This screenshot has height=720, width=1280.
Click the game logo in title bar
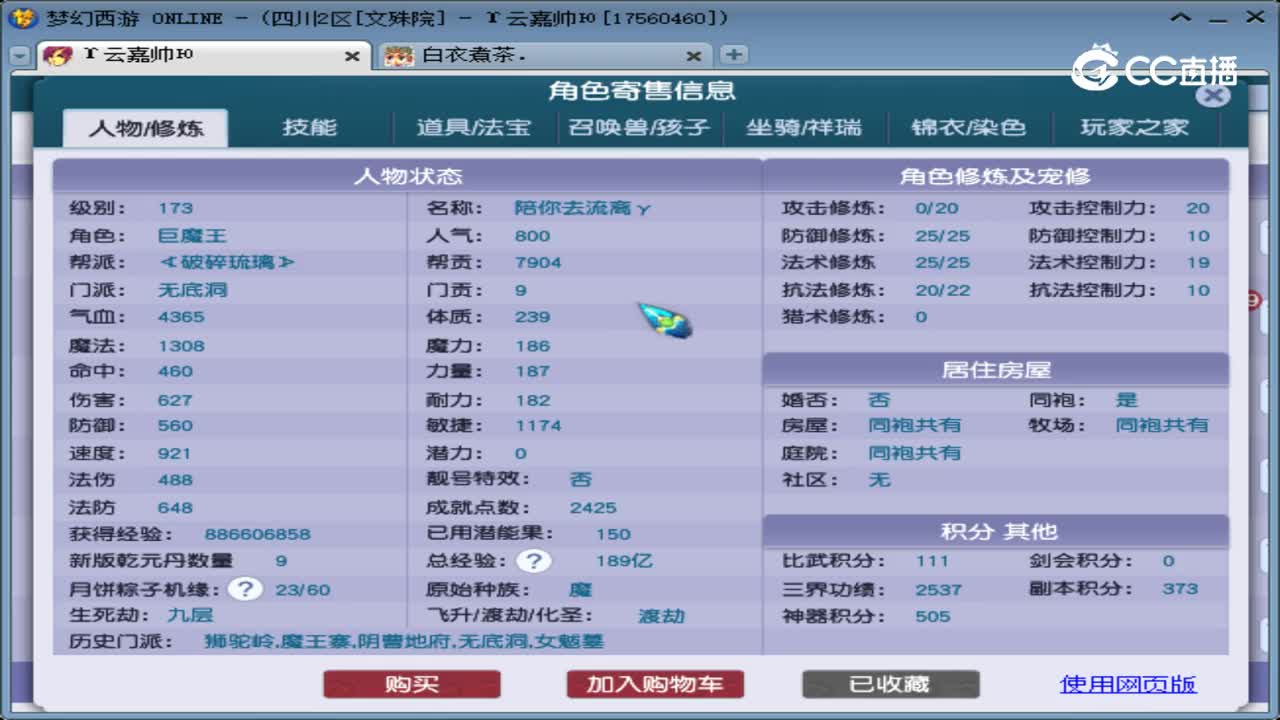point(21,17)
